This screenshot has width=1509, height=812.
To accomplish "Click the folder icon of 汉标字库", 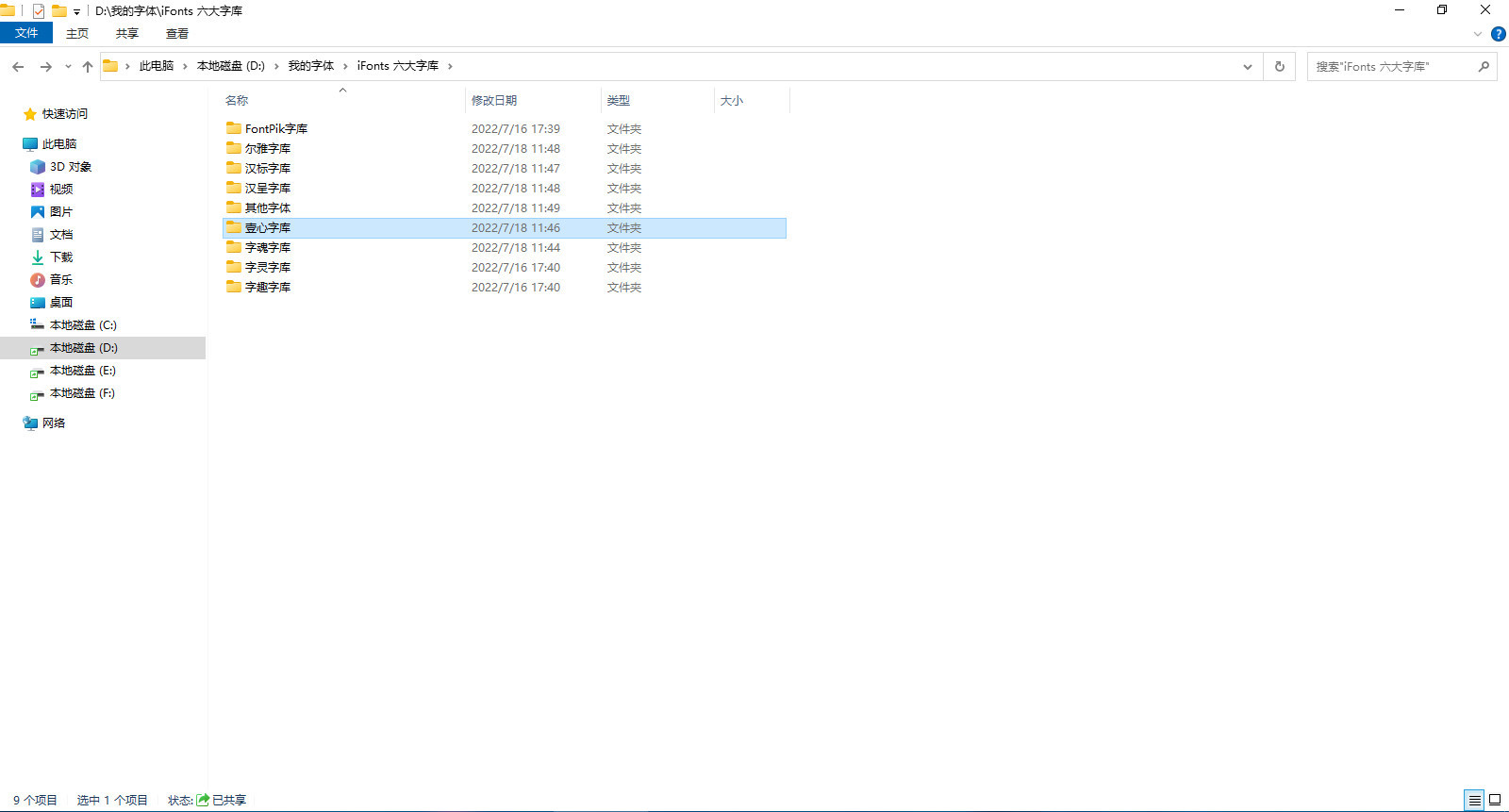I will [x=234, y=168].
